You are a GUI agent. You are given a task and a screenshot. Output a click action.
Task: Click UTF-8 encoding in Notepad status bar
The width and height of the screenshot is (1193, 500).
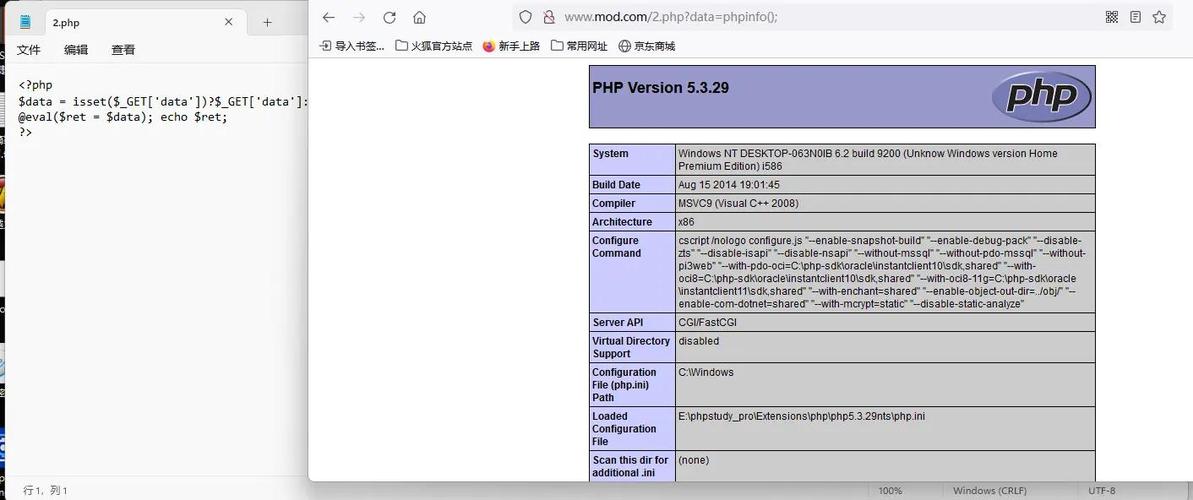click(x=1102, y=491)
